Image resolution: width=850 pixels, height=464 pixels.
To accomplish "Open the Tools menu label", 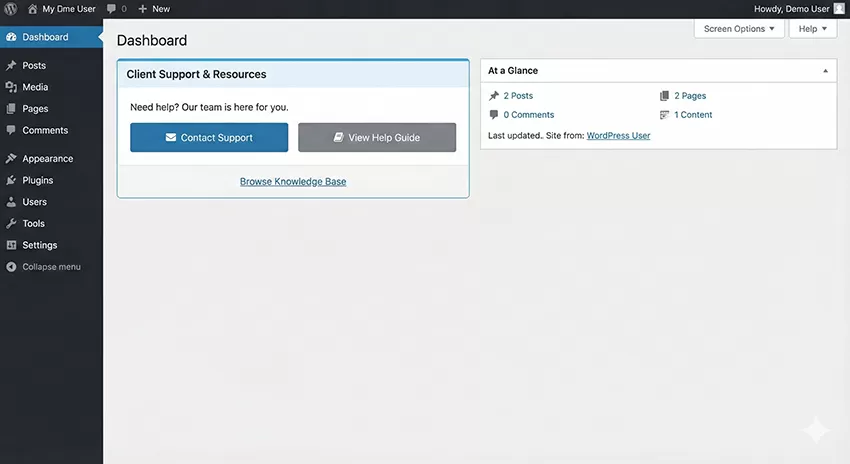I will click(x=33, y=223).
